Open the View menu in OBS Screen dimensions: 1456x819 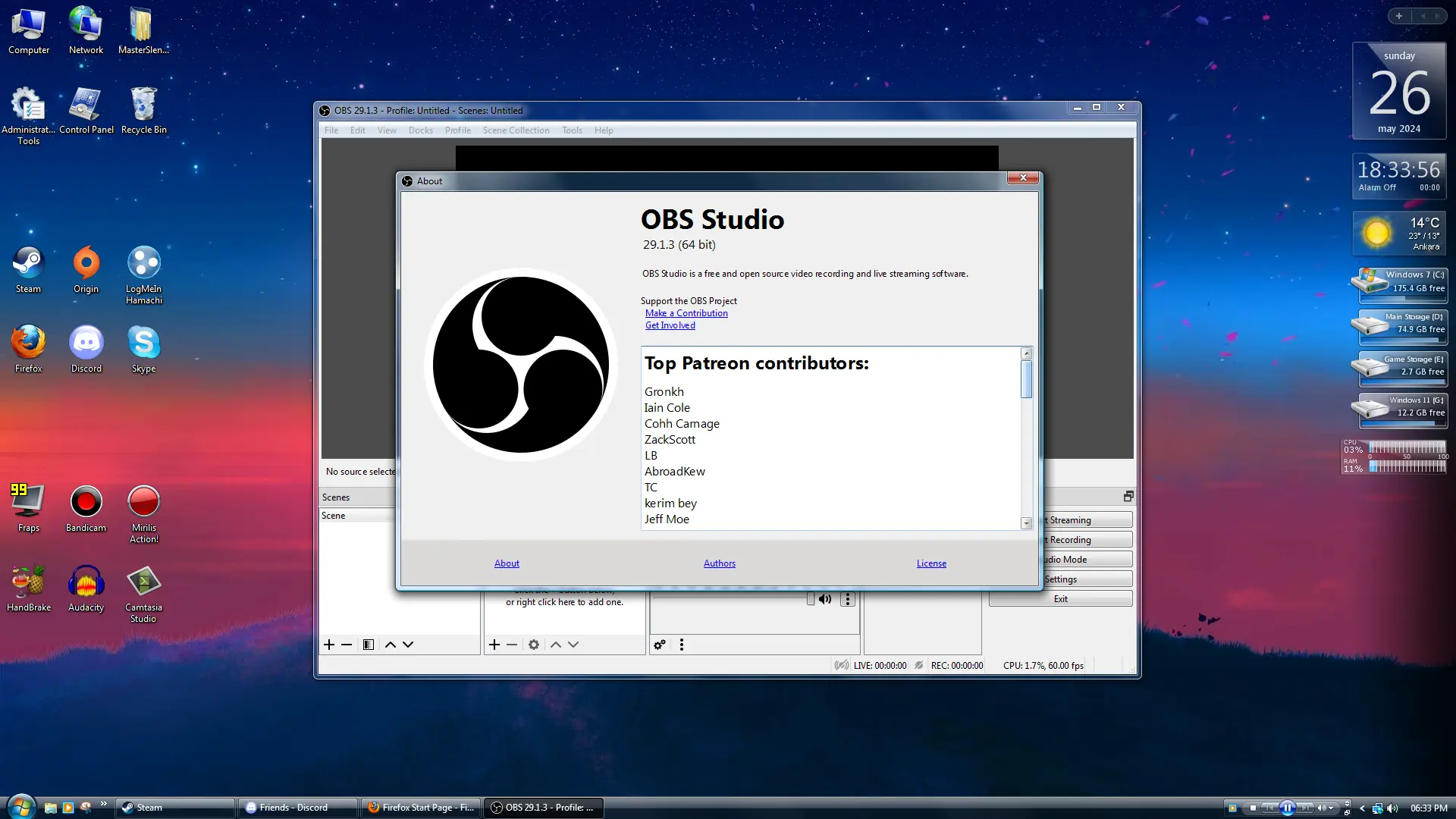point(387,130)
